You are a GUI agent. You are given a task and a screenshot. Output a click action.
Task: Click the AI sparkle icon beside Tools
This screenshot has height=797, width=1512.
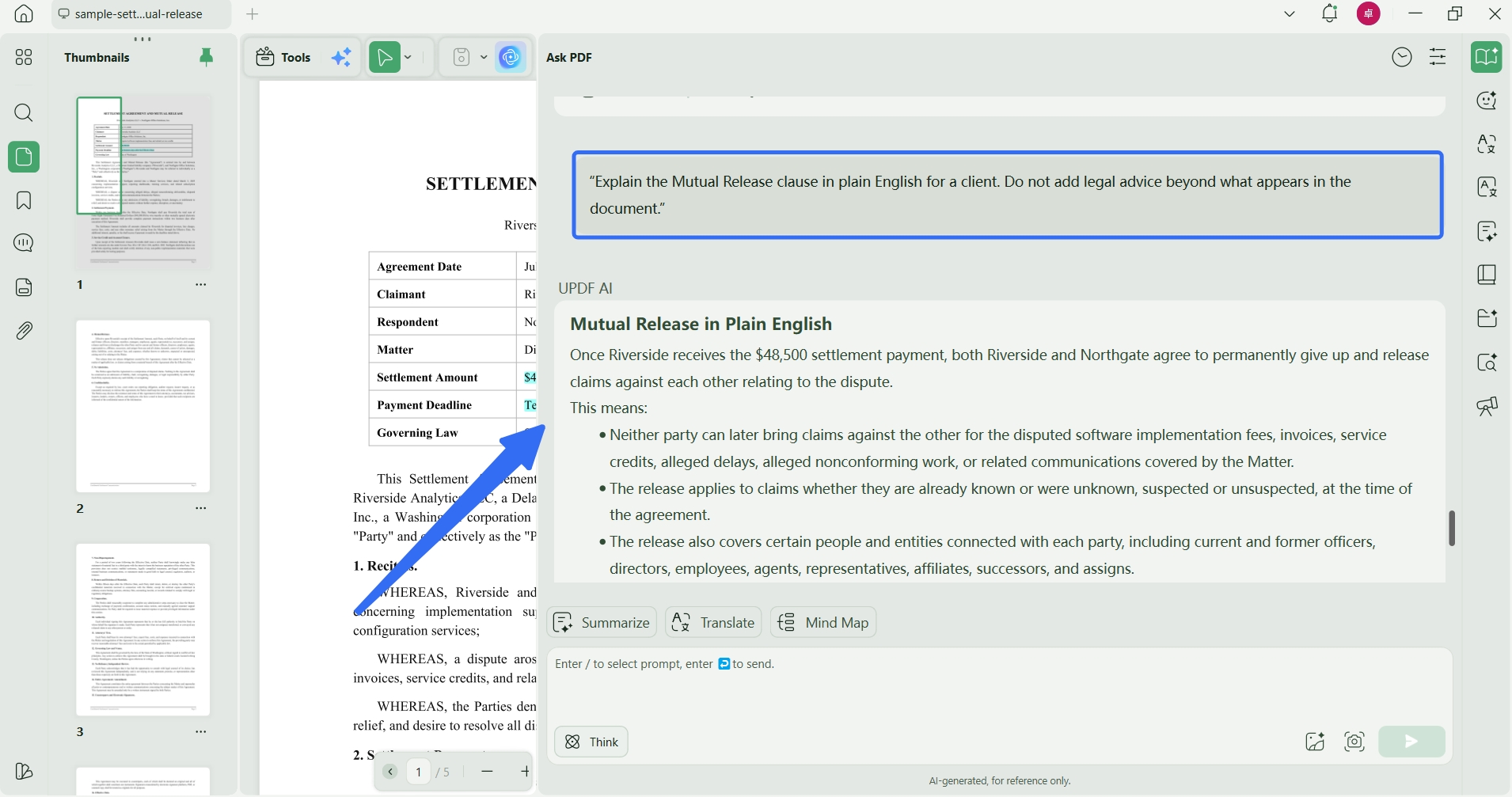[342, 57]
